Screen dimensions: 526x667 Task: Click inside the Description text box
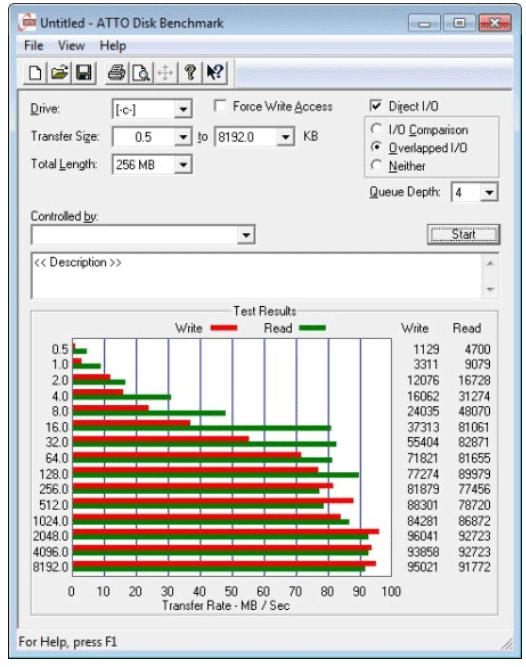click(x=257, y=276)
